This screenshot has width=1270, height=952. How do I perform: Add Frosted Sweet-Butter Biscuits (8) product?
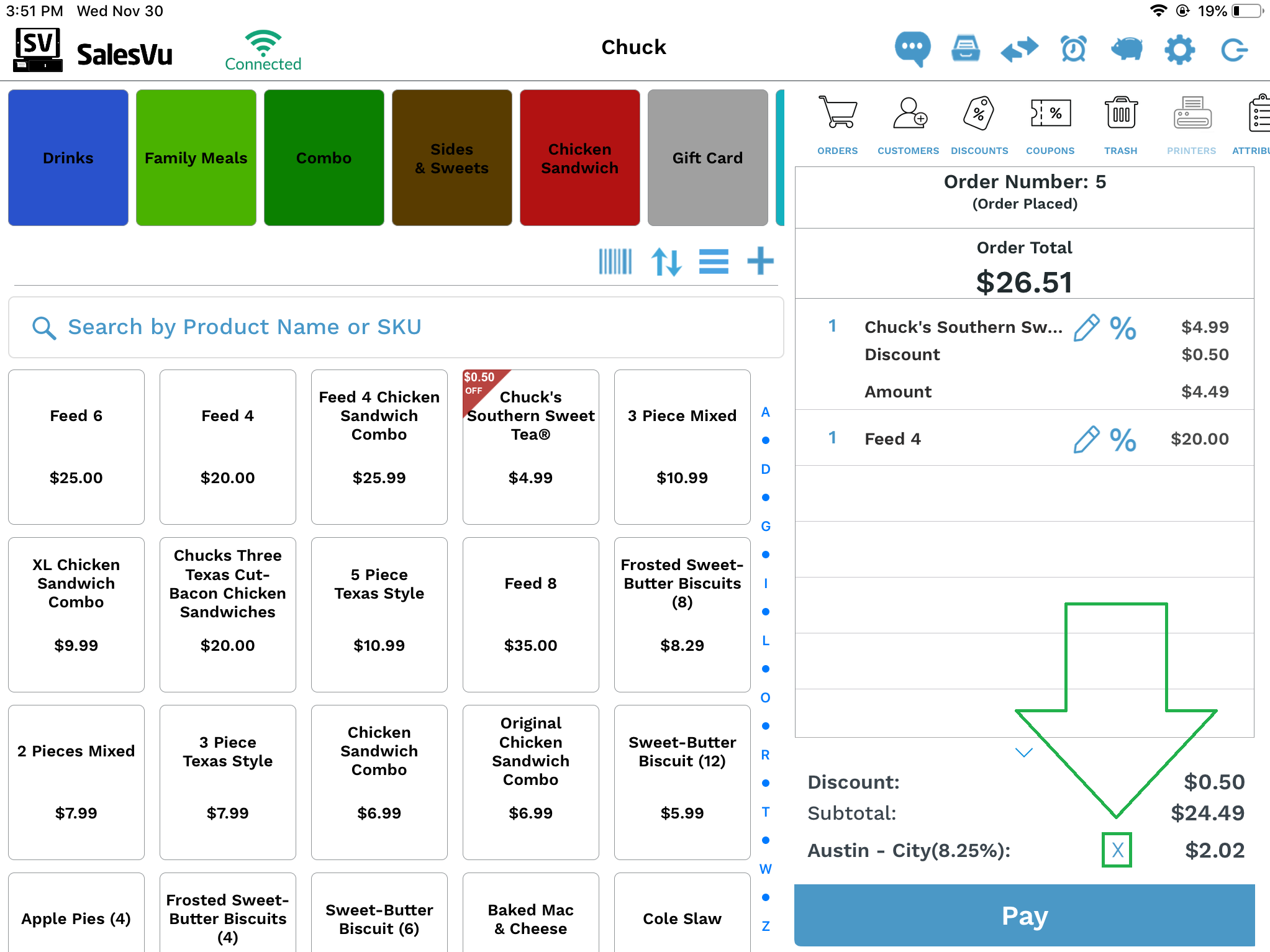[x=683, y=615]
